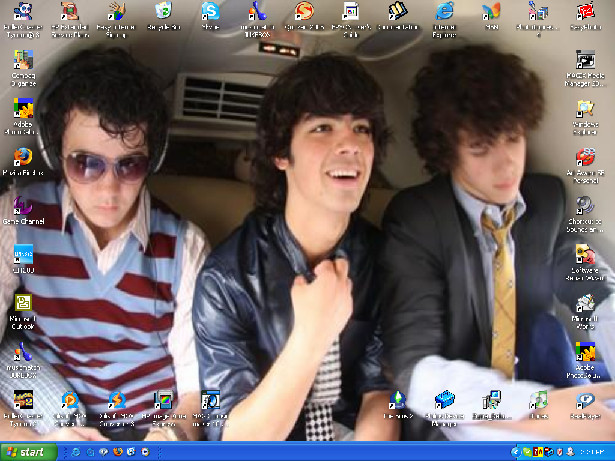Launch the MSN butterfly shortcut
Screen dimensions: 615x461
pyautogui.click(x=491, y=11)
